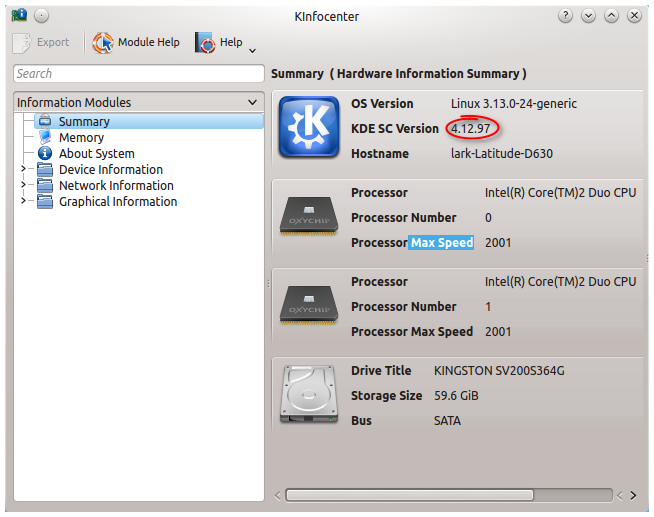654x517 pixels.
Task: Expand the Device Information tree node
Action: (x=23, y=170)
